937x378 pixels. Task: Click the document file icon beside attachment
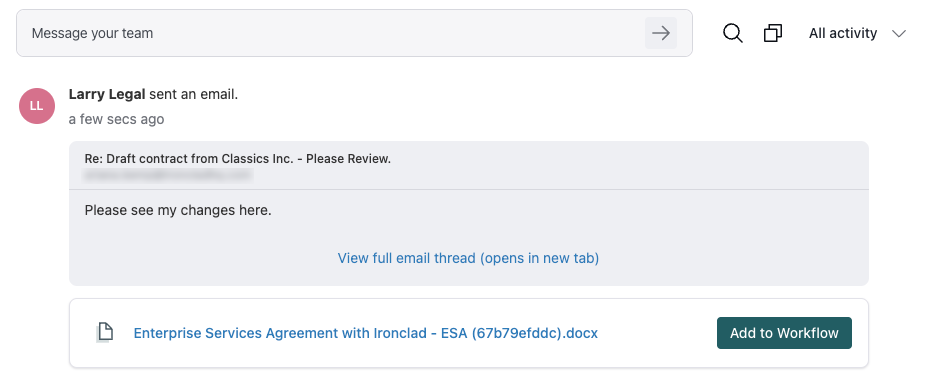[105, 333]
